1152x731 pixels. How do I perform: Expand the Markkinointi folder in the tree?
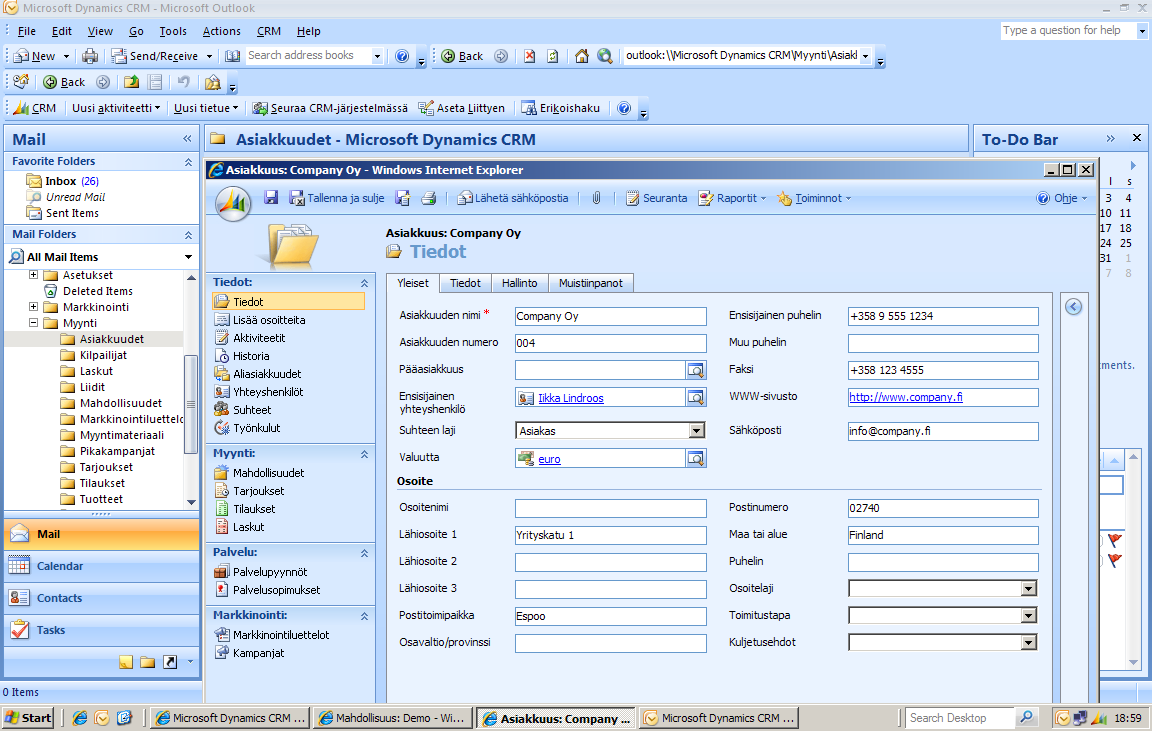click(33, 306)
